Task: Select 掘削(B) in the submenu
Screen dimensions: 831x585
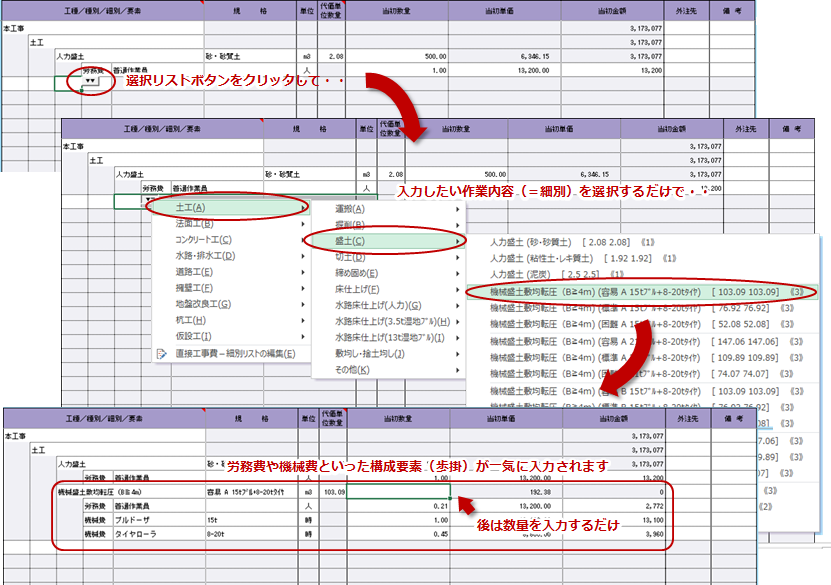Action: [x=388, y=225]
